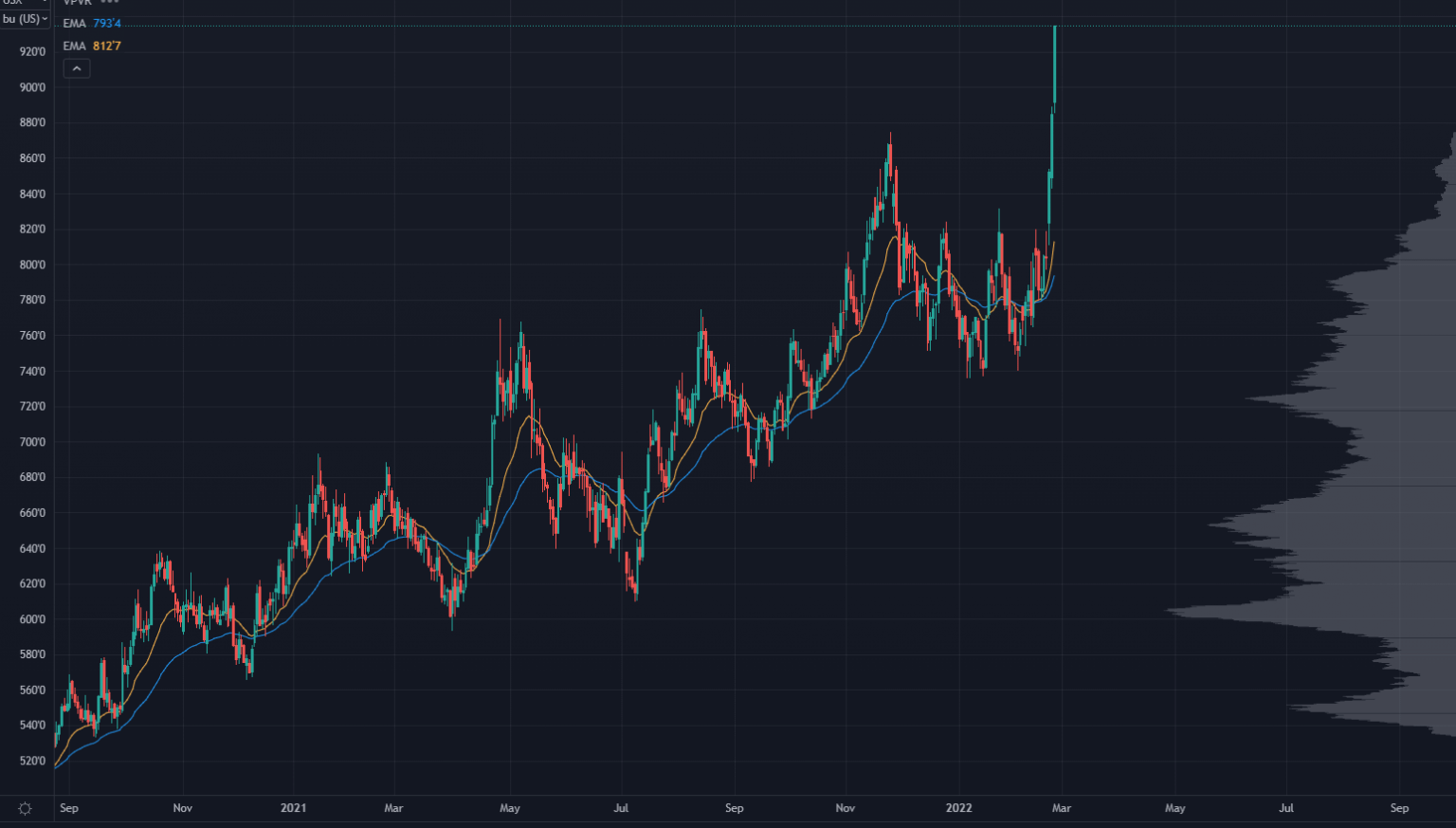The height and width of the screenshot is (828, 1456).
Task: Click the 740'0 price axis label
Action: tap(32, 371)
